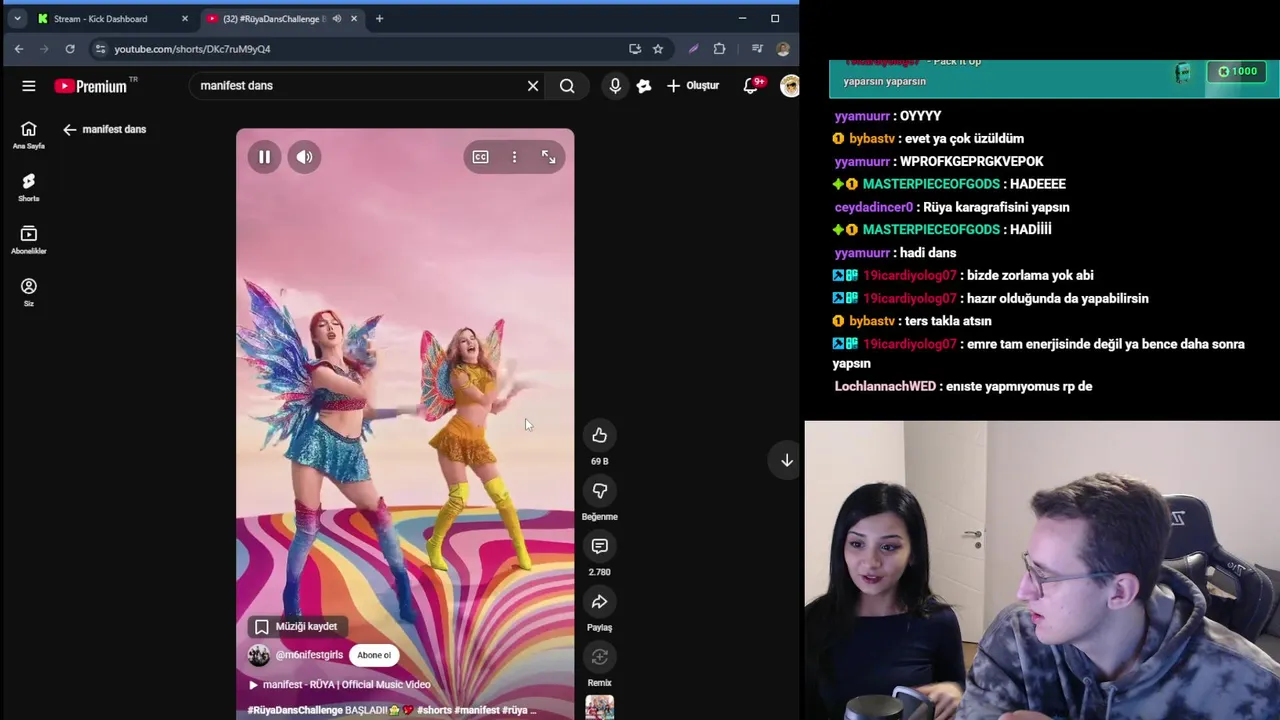The image size is (1280, 720).
Task: Start voice search with microphone icon
Action: click(615, 86)
